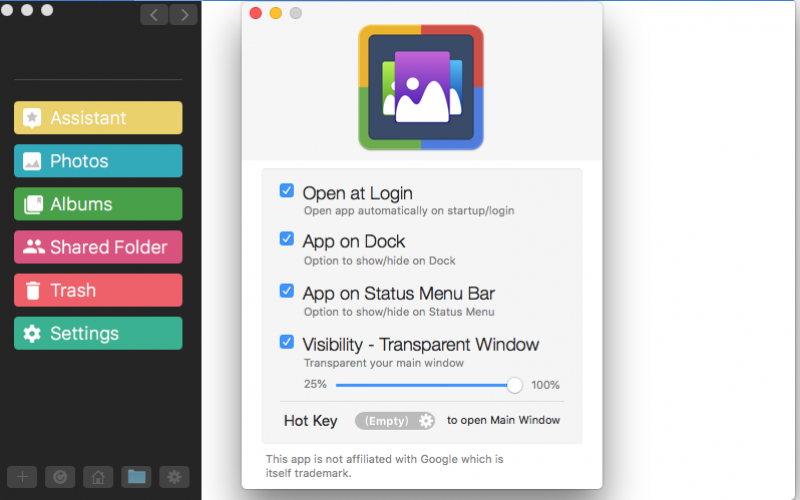Open the Assistant section

point(98,118)
